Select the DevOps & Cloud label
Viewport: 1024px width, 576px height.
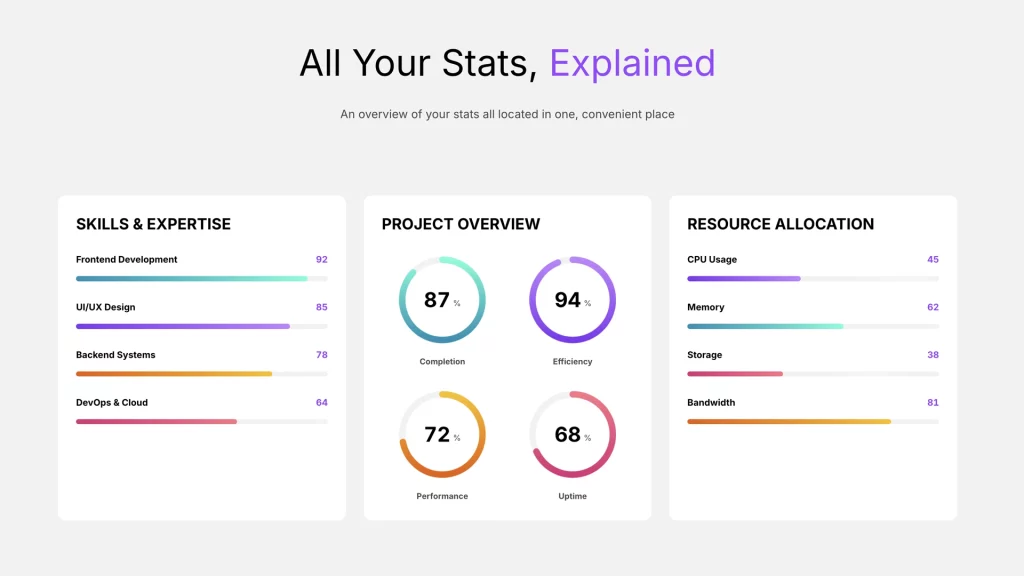(112, 402)
